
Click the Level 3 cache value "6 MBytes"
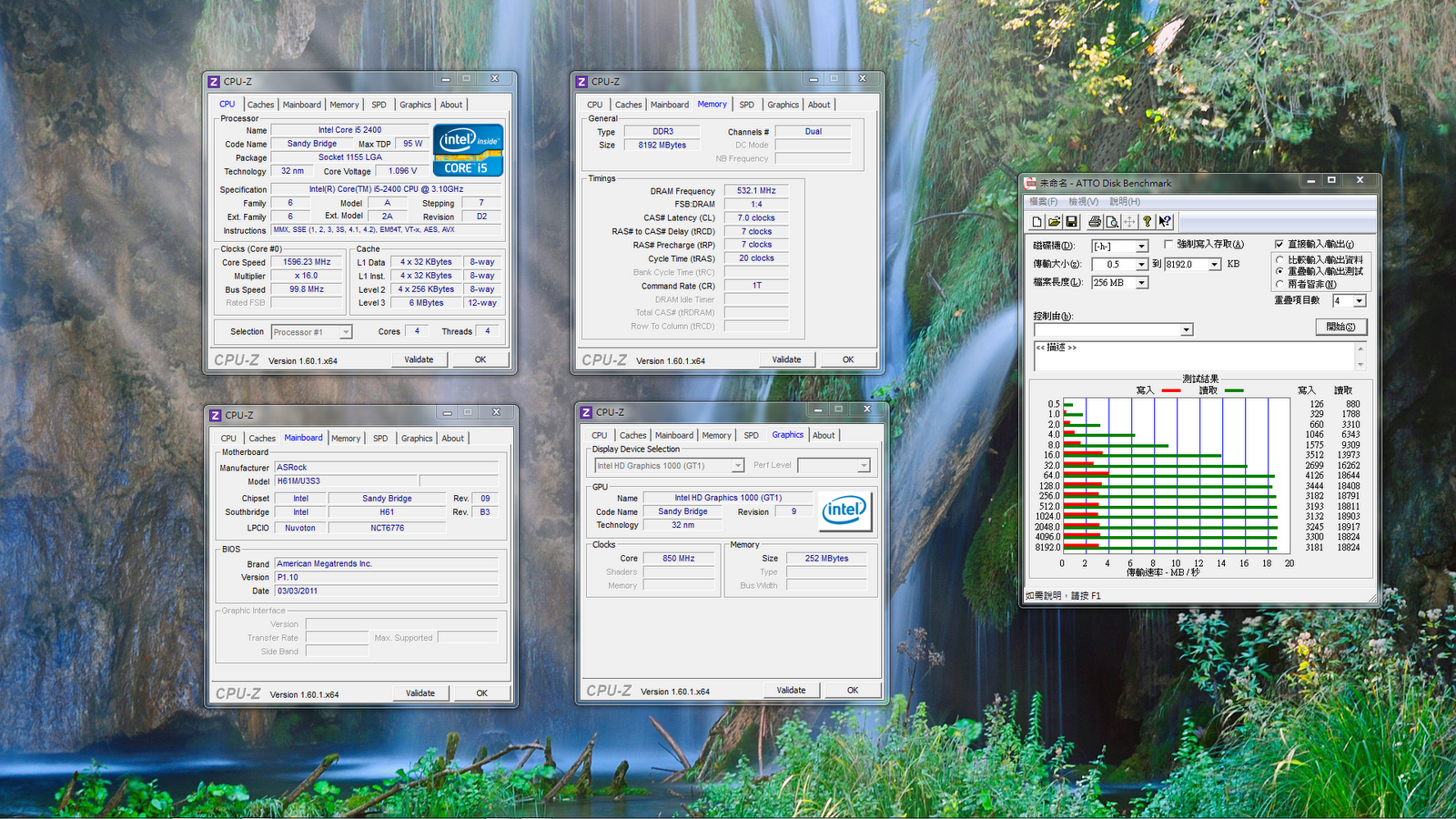427,303
